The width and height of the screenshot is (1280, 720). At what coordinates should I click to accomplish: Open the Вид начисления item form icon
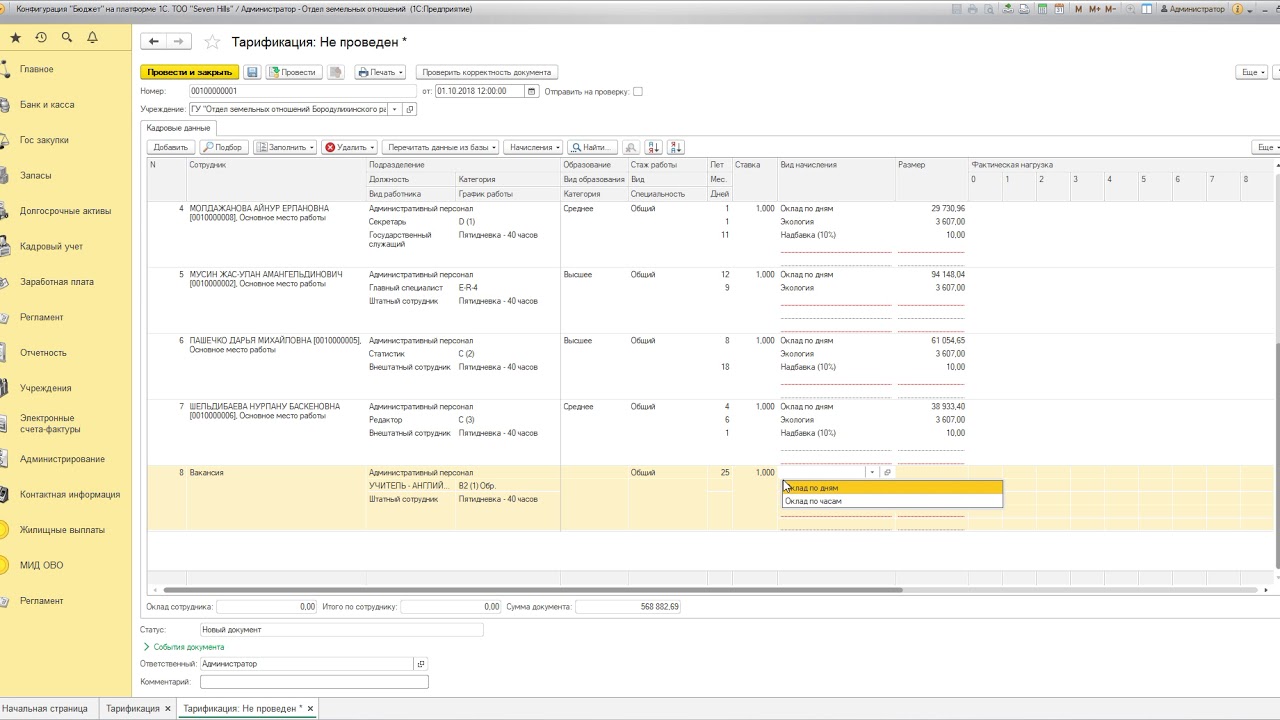point(887,472)
